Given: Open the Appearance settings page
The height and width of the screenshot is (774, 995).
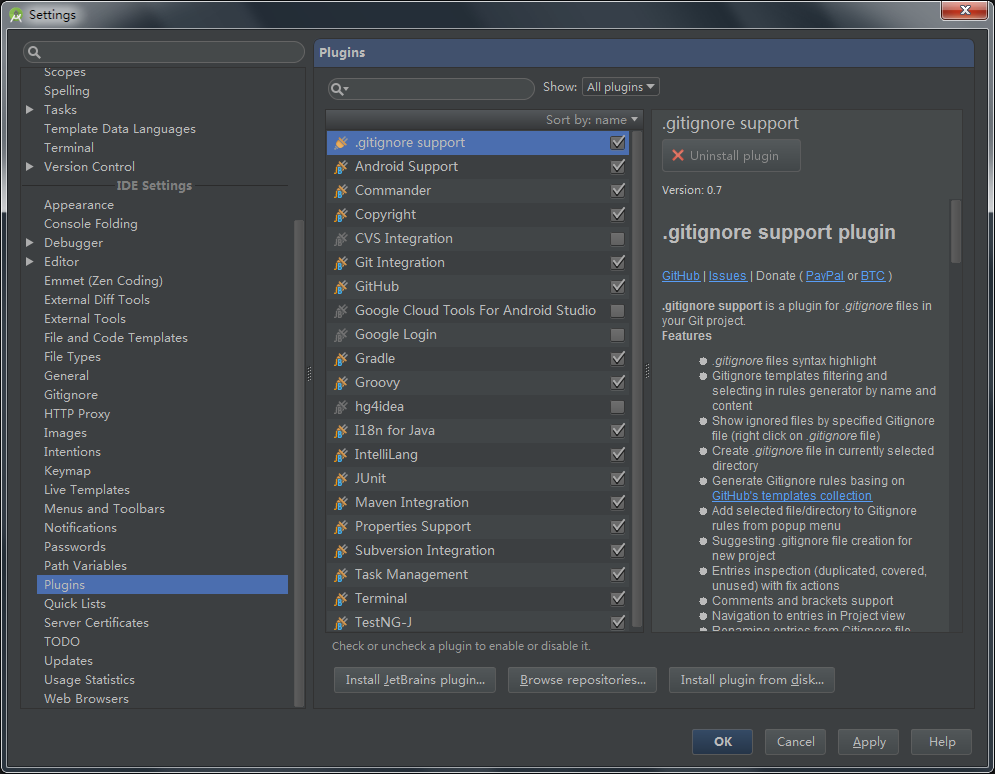Looking at the screenshot, I should tap(79, 205).
